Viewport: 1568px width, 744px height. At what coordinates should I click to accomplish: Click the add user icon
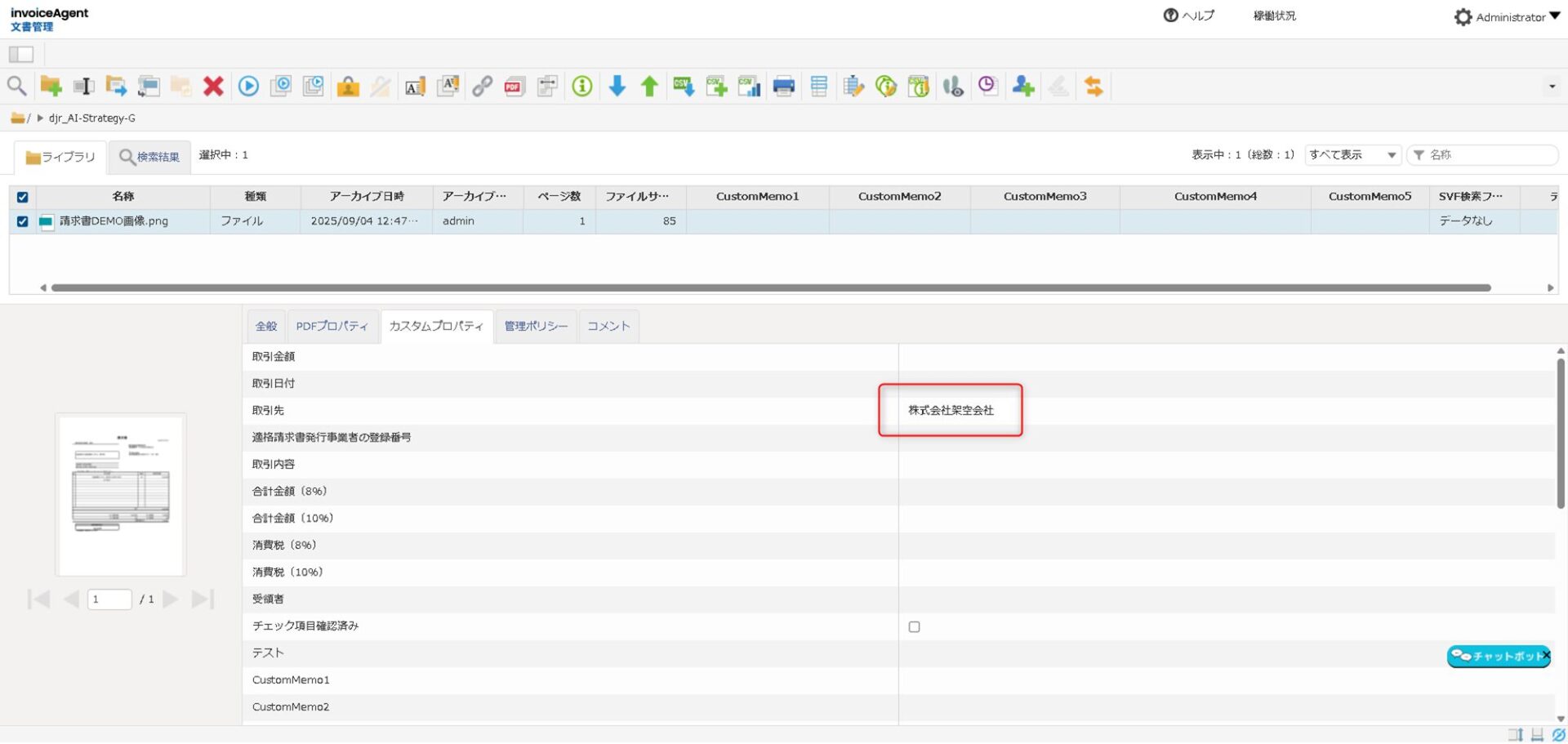coord(1022,86)
